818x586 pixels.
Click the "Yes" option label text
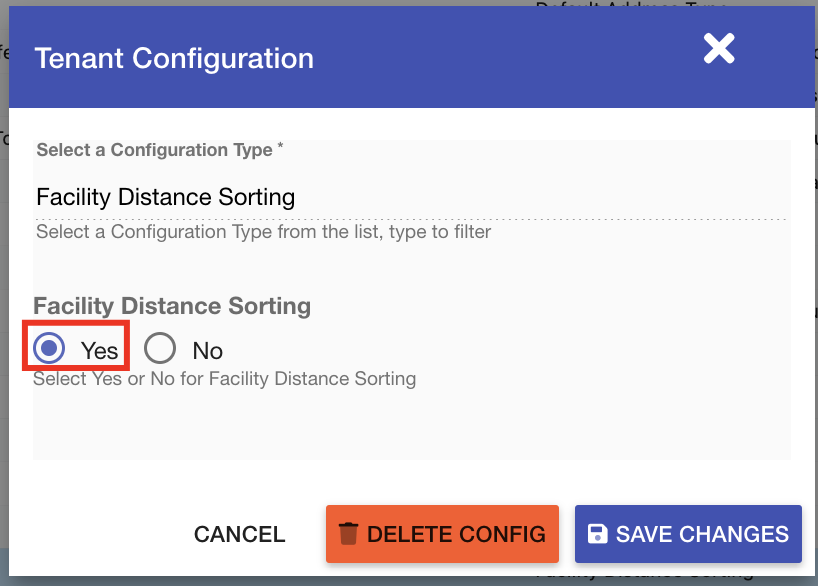(100, 351)
